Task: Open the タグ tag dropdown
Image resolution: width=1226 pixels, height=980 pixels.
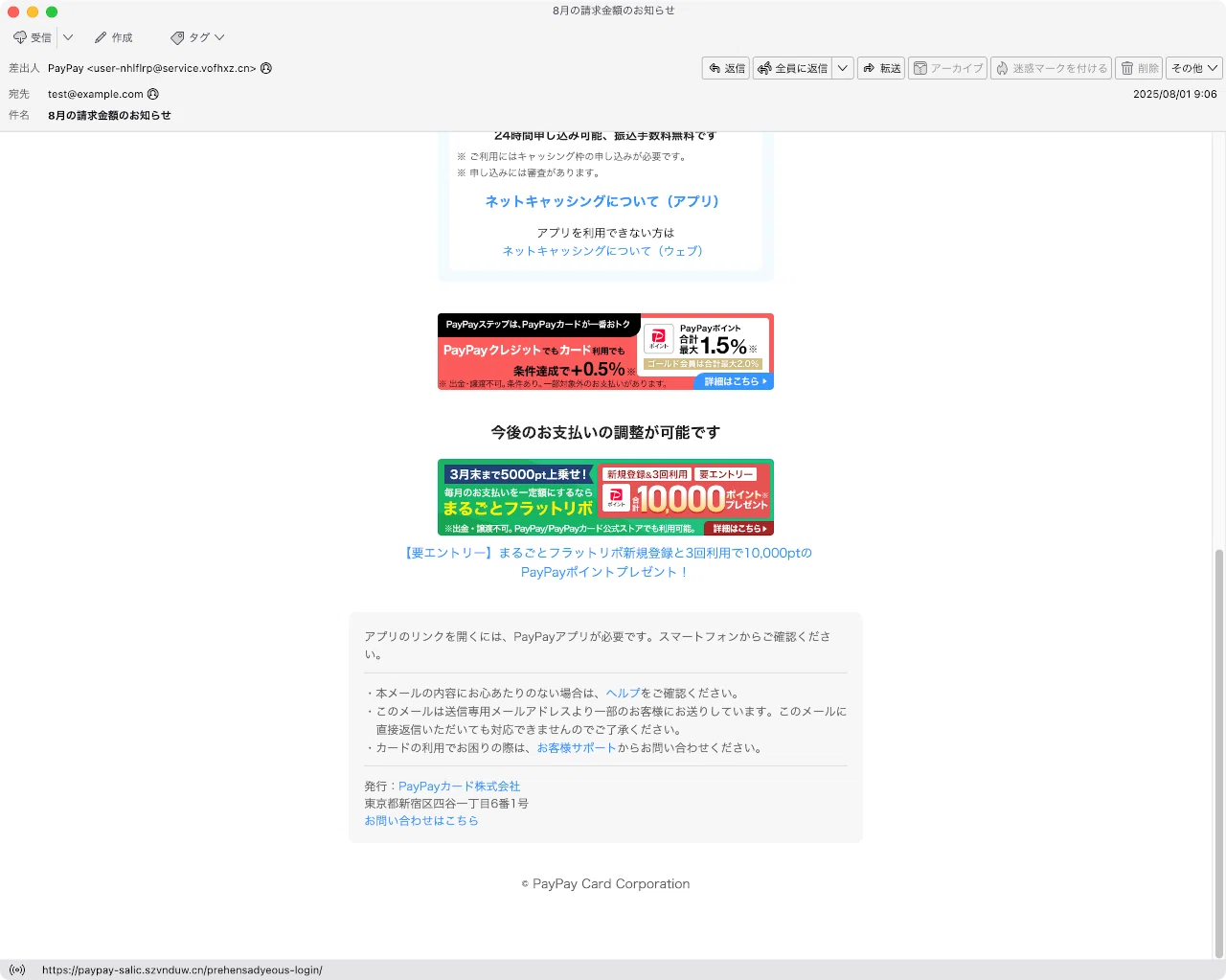Action: pos(197,37)
